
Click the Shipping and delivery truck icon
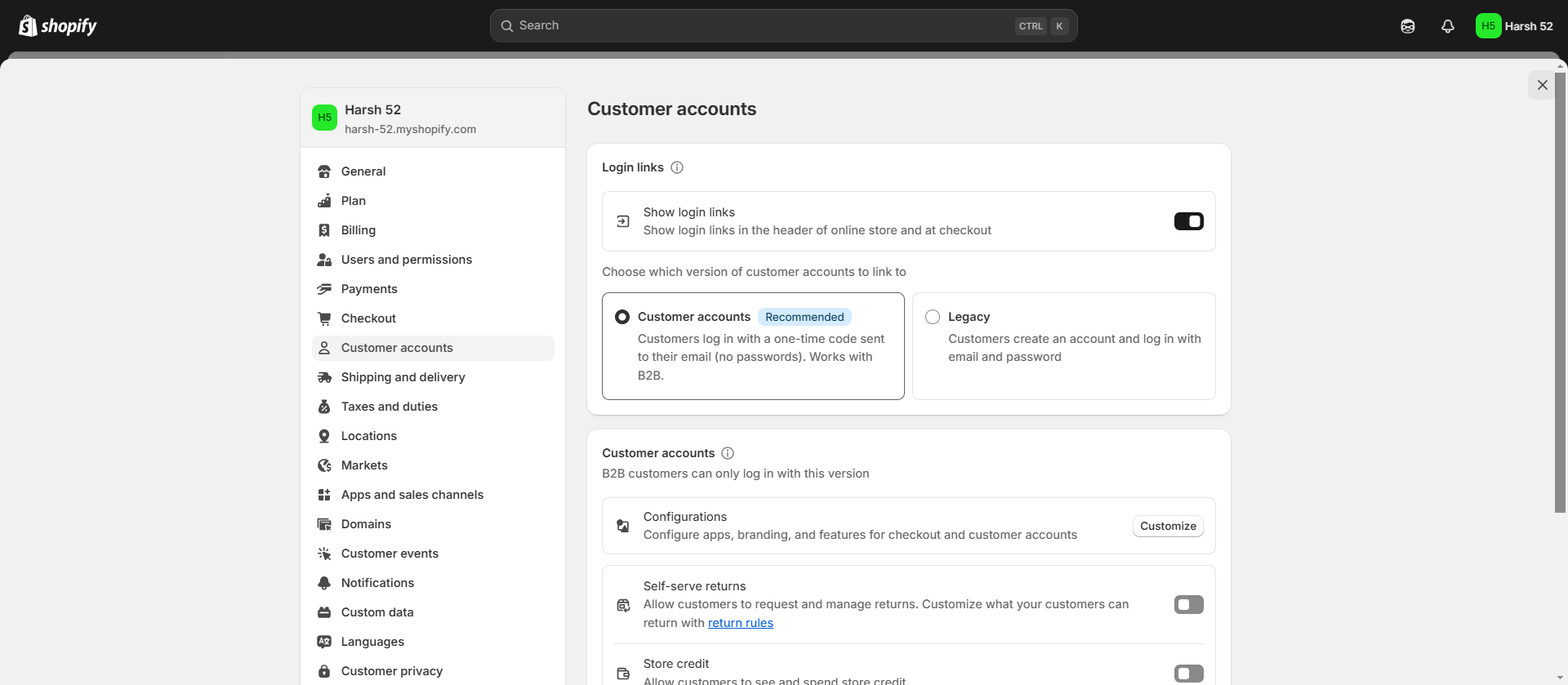[324, 377]
